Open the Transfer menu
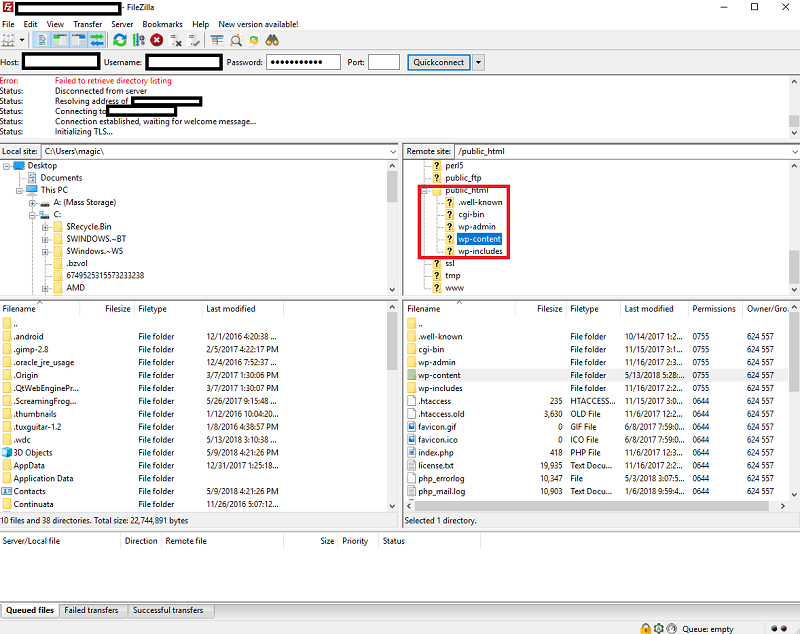 click(87, 24)
